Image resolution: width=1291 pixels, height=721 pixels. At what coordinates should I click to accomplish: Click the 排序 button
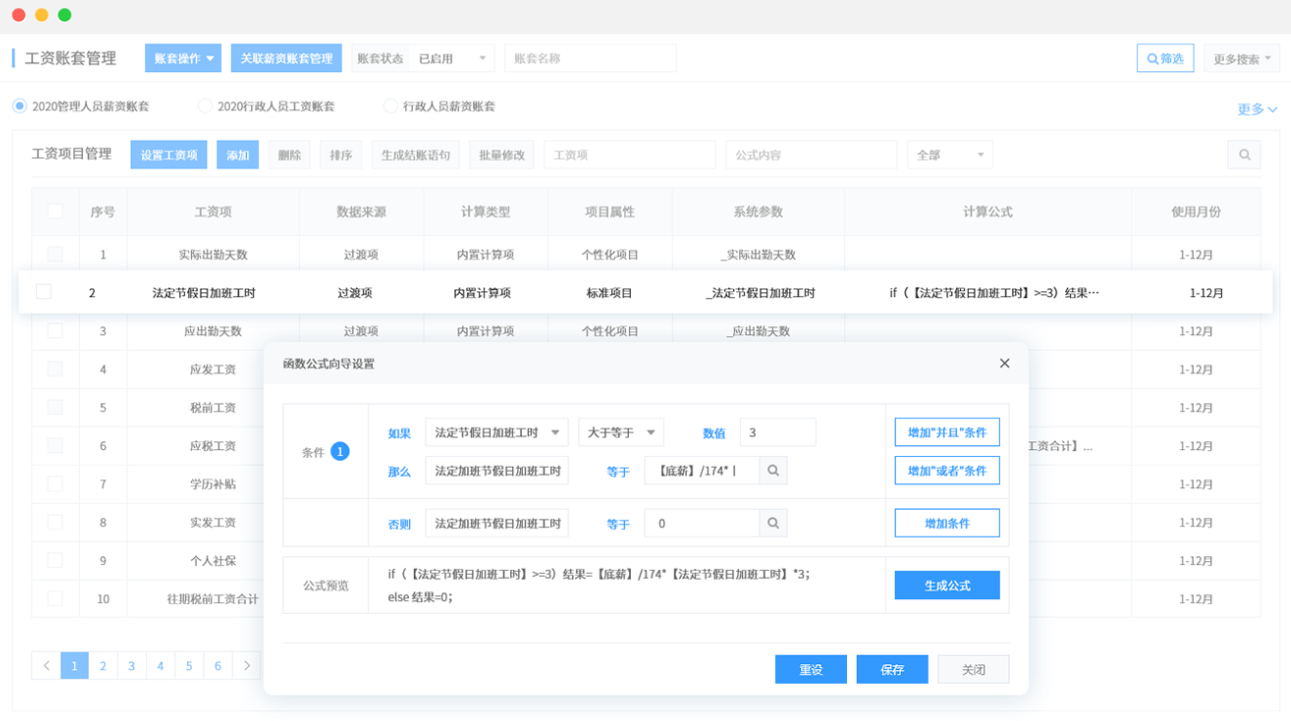point(341,155)
